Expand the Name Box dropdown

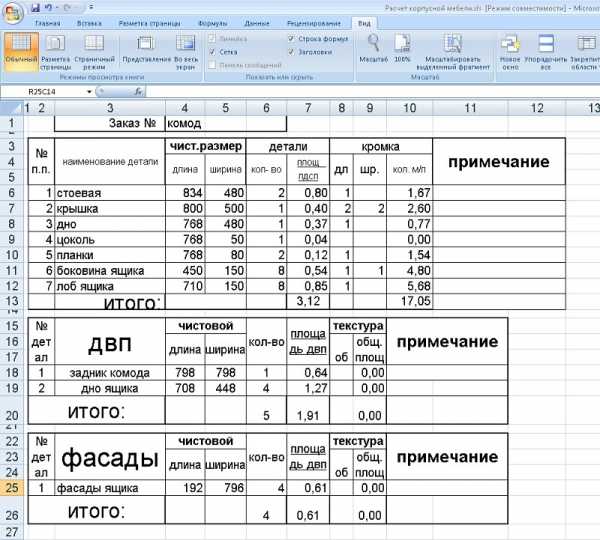89,91
